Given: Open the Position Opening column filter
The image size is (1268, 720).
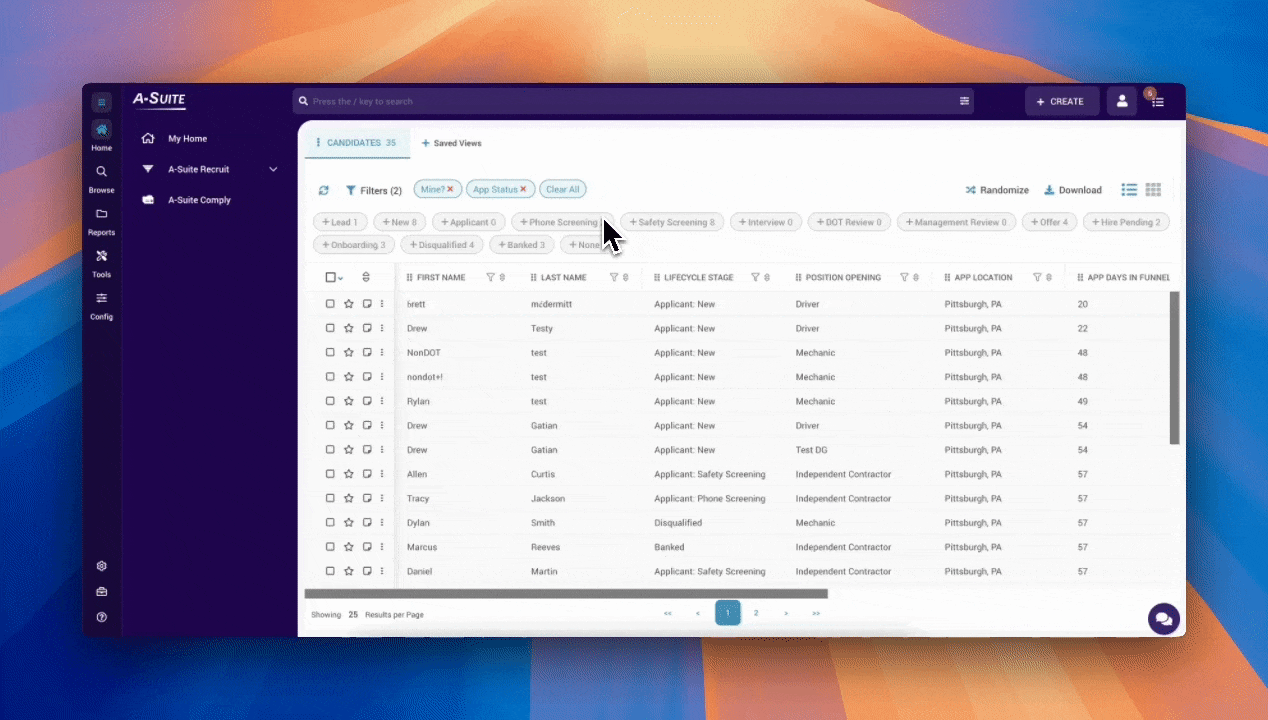Looking at the screenshot, I should coord(904,277).
